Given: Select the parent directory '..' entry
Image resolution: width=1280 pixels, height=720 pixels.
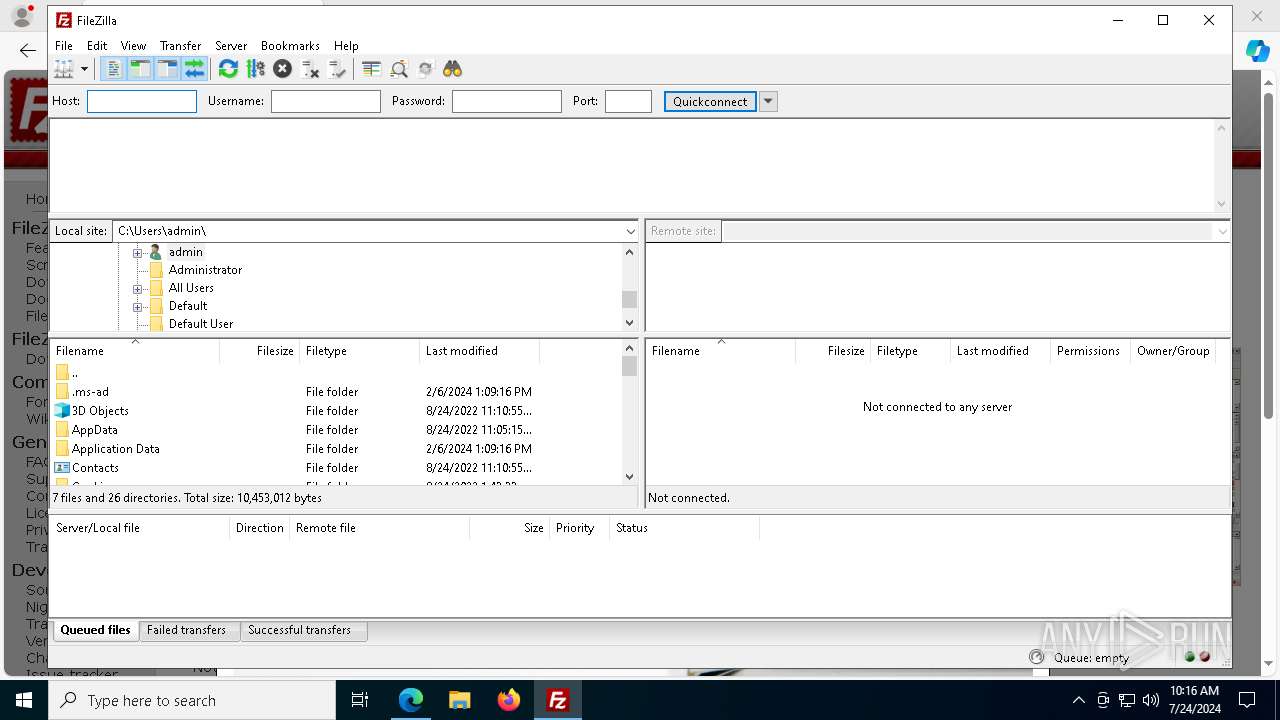Looking at the screenshot, I should (335, 373).
